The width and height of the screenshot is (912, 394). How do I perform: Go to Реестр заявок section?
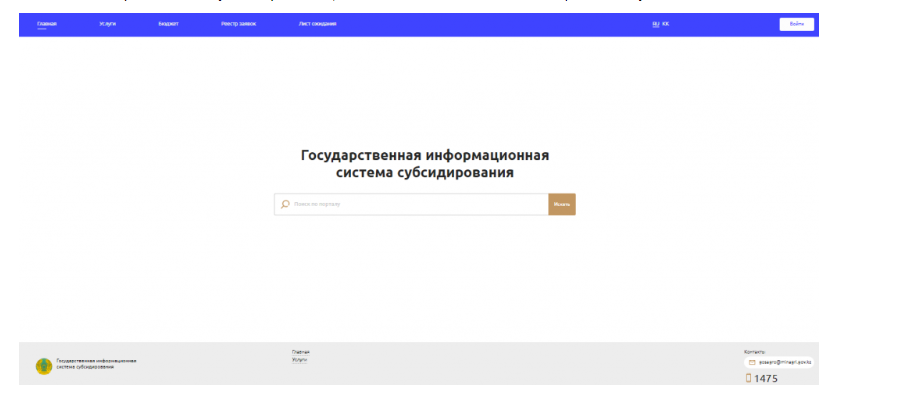click(238, 24)
